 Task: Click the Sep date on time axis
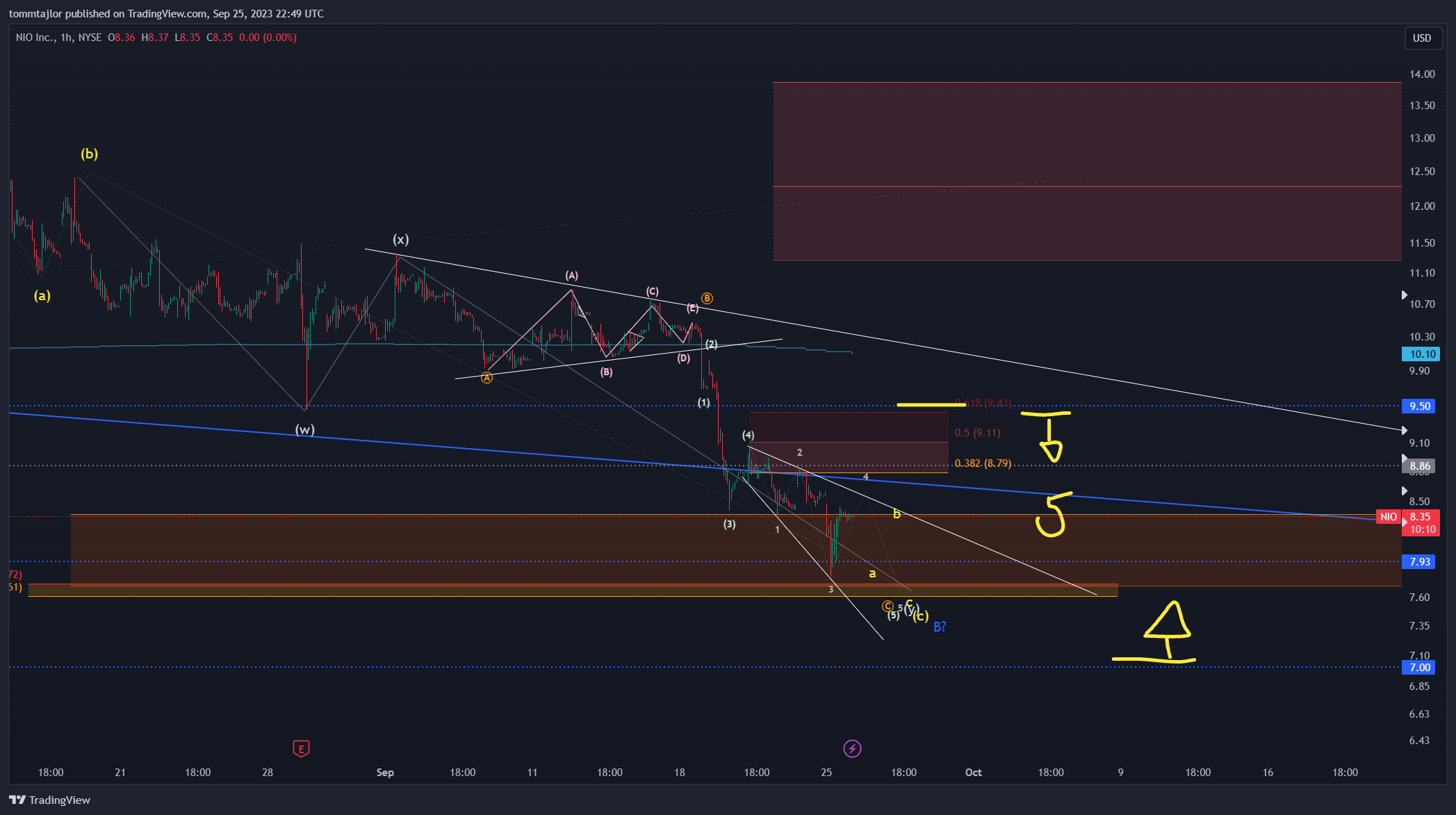(x=385, y=773)
